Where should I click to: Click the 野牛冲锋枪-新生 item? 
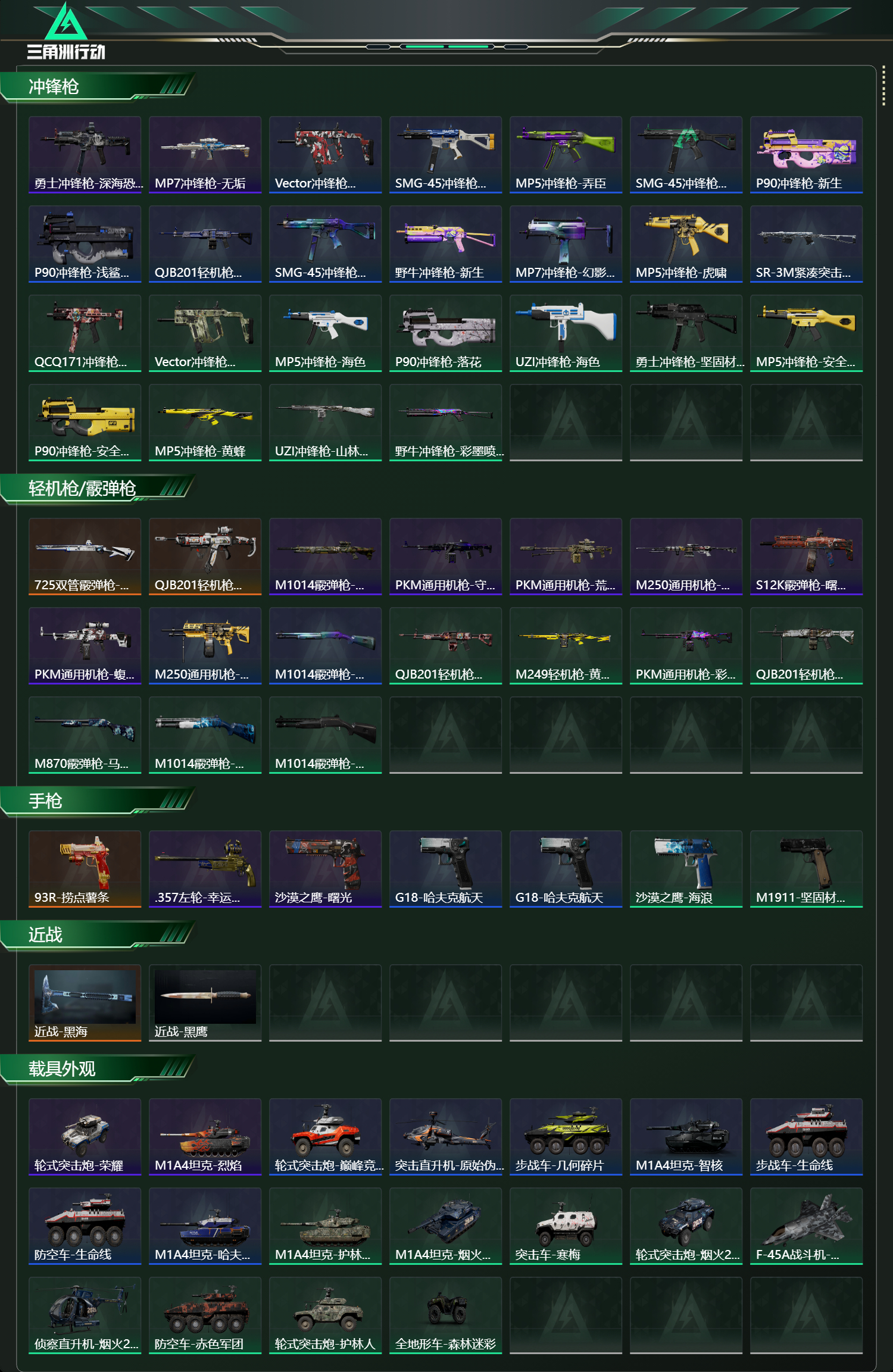coord(445,244)
